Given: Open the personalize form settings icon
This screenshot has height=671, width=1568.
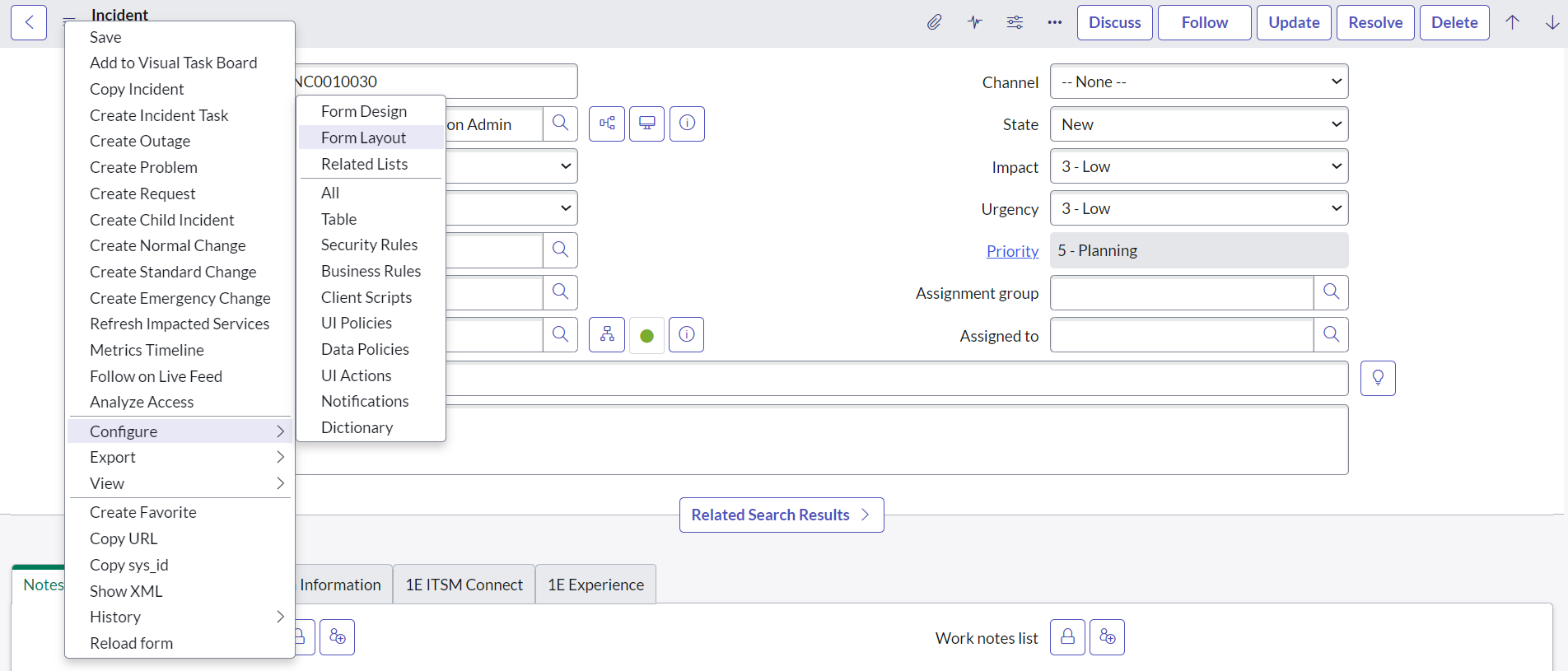Looking at the screenshot, I should [x=1015, y=22].
